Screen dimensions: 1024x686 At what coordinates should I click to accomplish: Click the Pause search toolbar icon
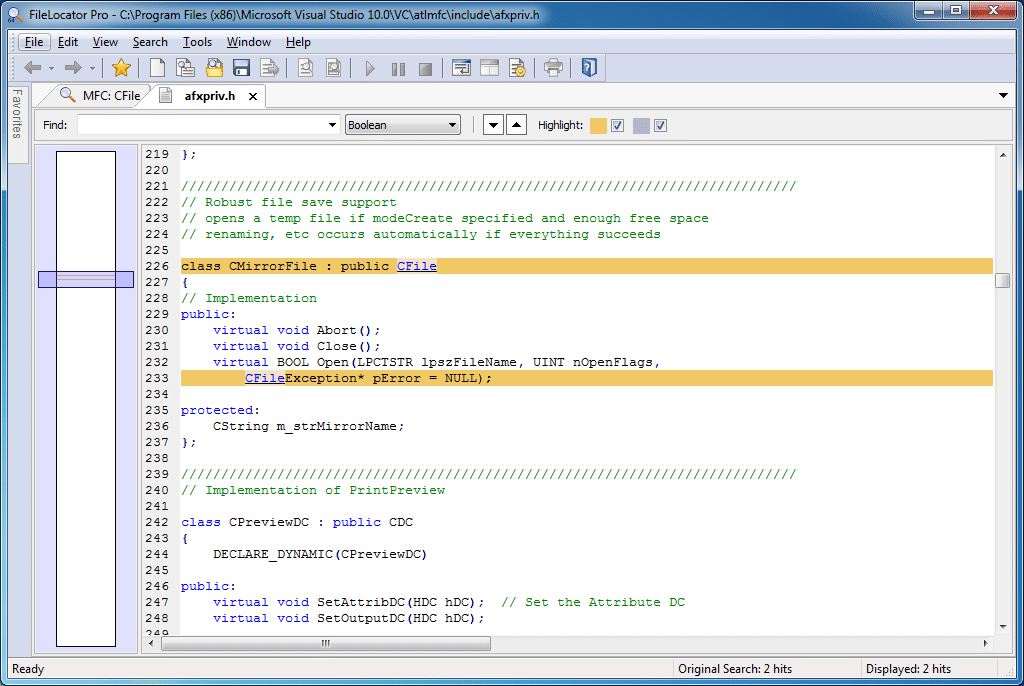398,69
